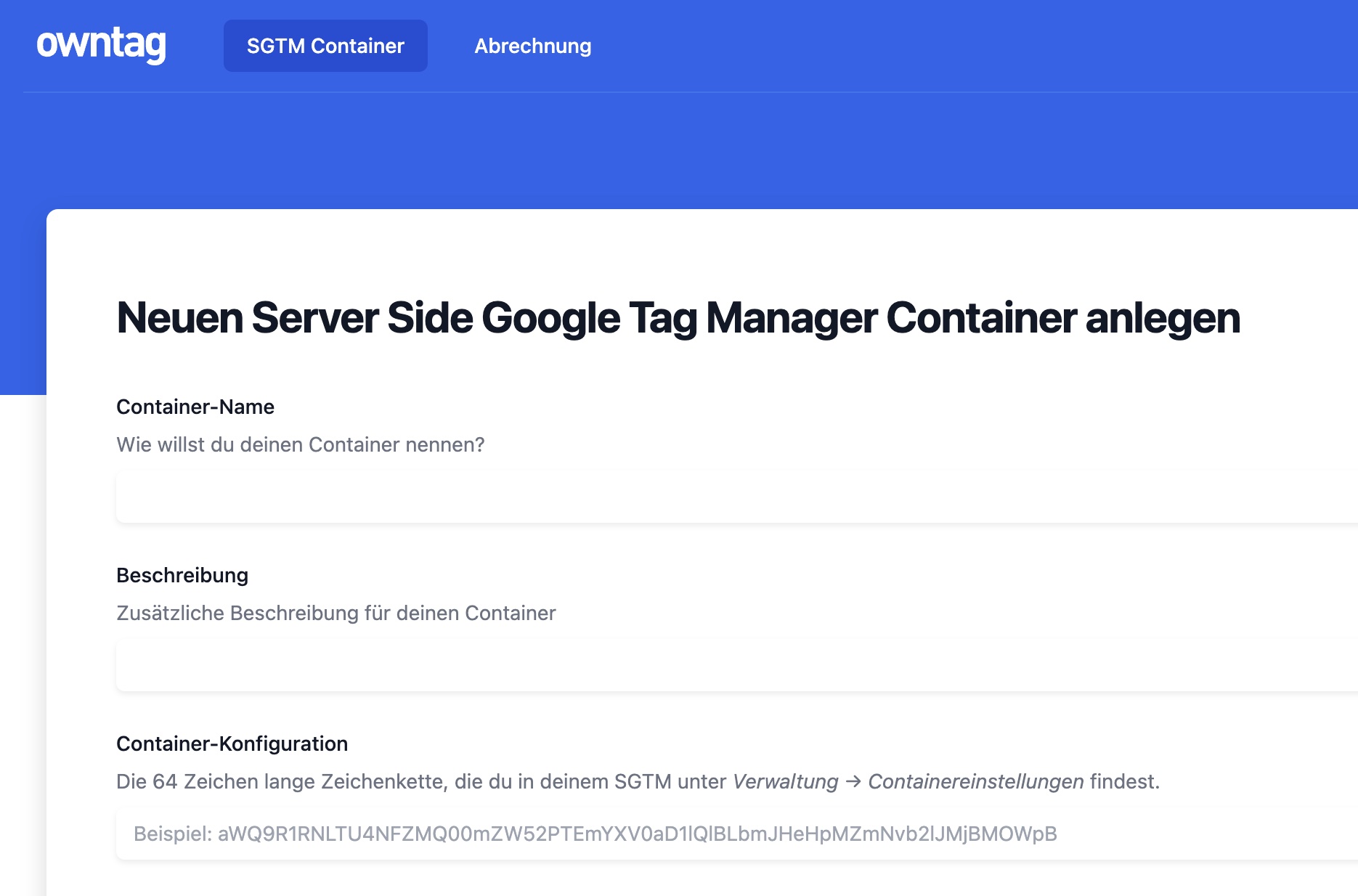Click the hint 'Zusätzliche Beschreibung für deinen Container'
Image resolution: width=1358 pixels, height=896 pixels.
pos(336,613)
